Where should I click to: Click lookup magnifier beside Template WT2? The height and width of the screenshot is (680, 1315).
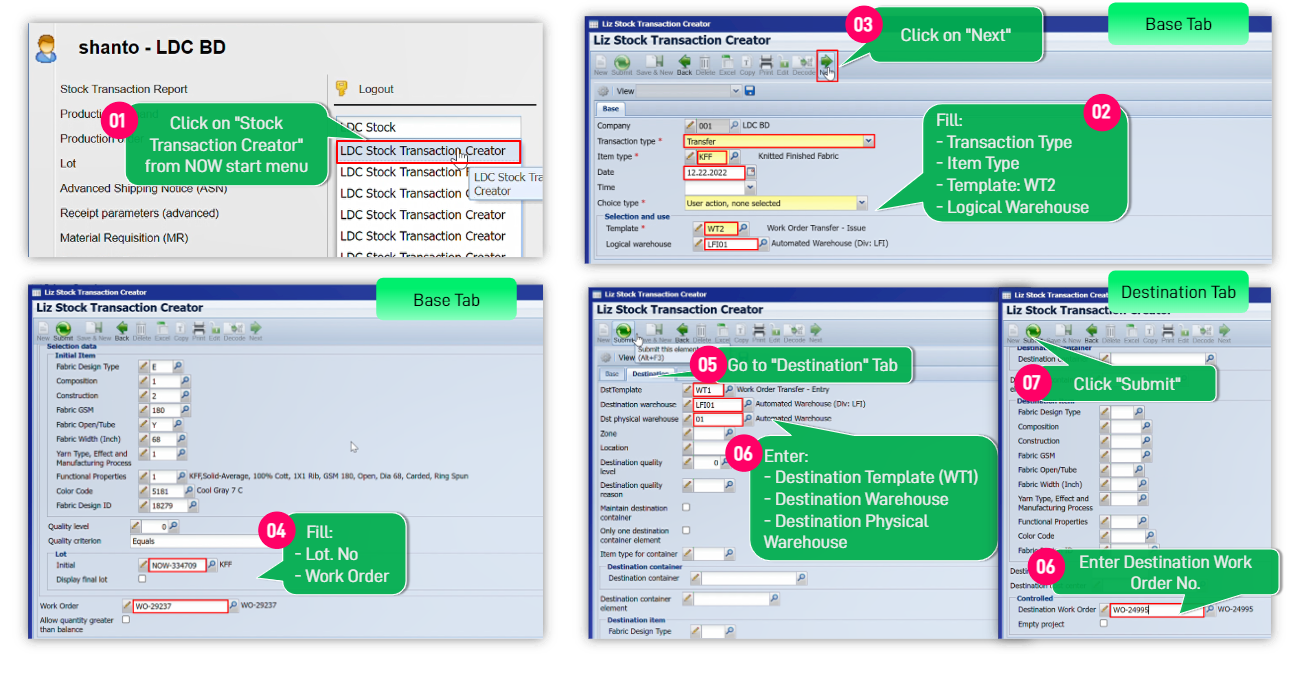click(x=744, y=229)
